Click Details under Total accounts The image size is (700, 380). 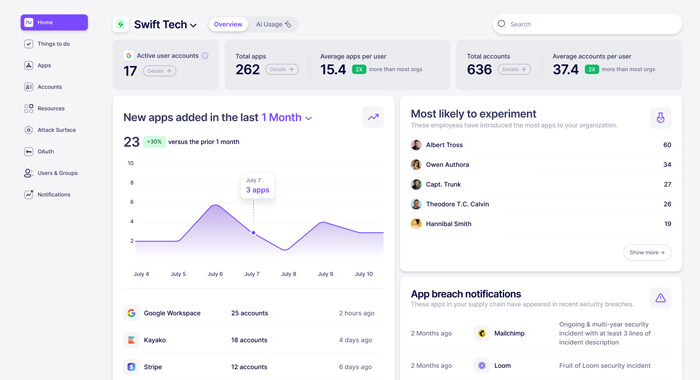(514, 69)
